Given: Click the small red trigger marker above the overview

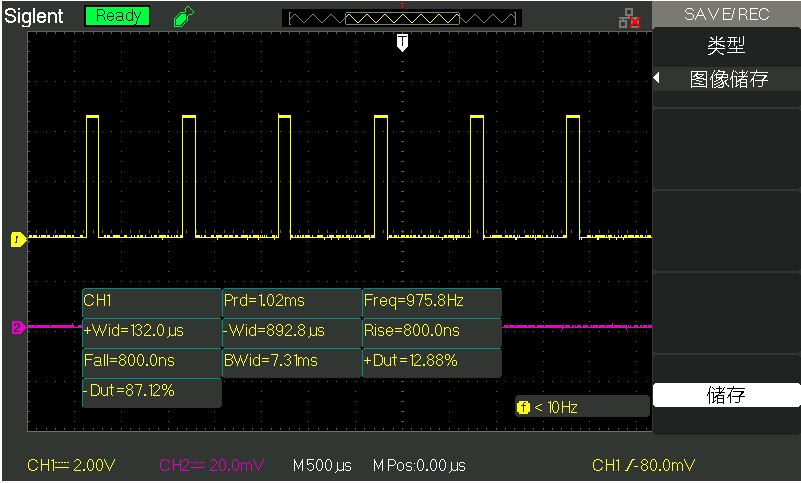Looking at the screenshot, I should [403, 5].
